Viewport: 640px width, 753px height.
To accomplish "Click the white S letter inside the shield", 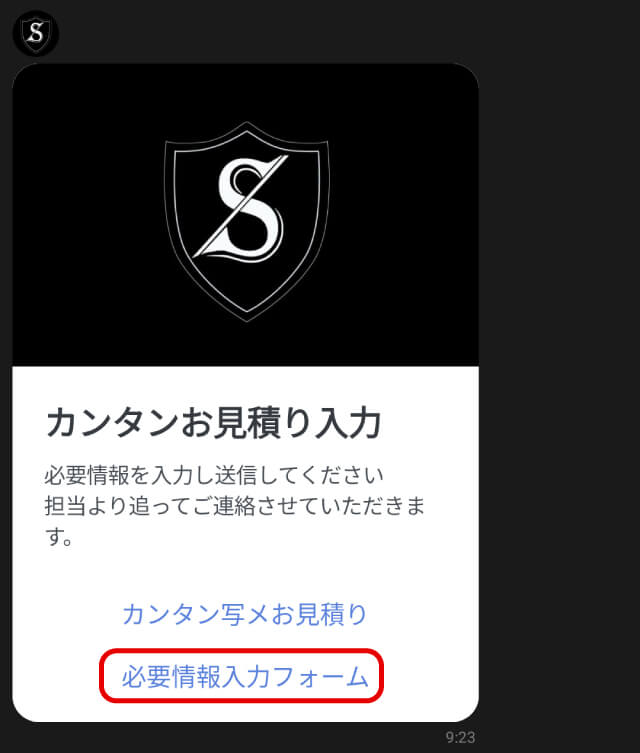I will coord(246,208).
